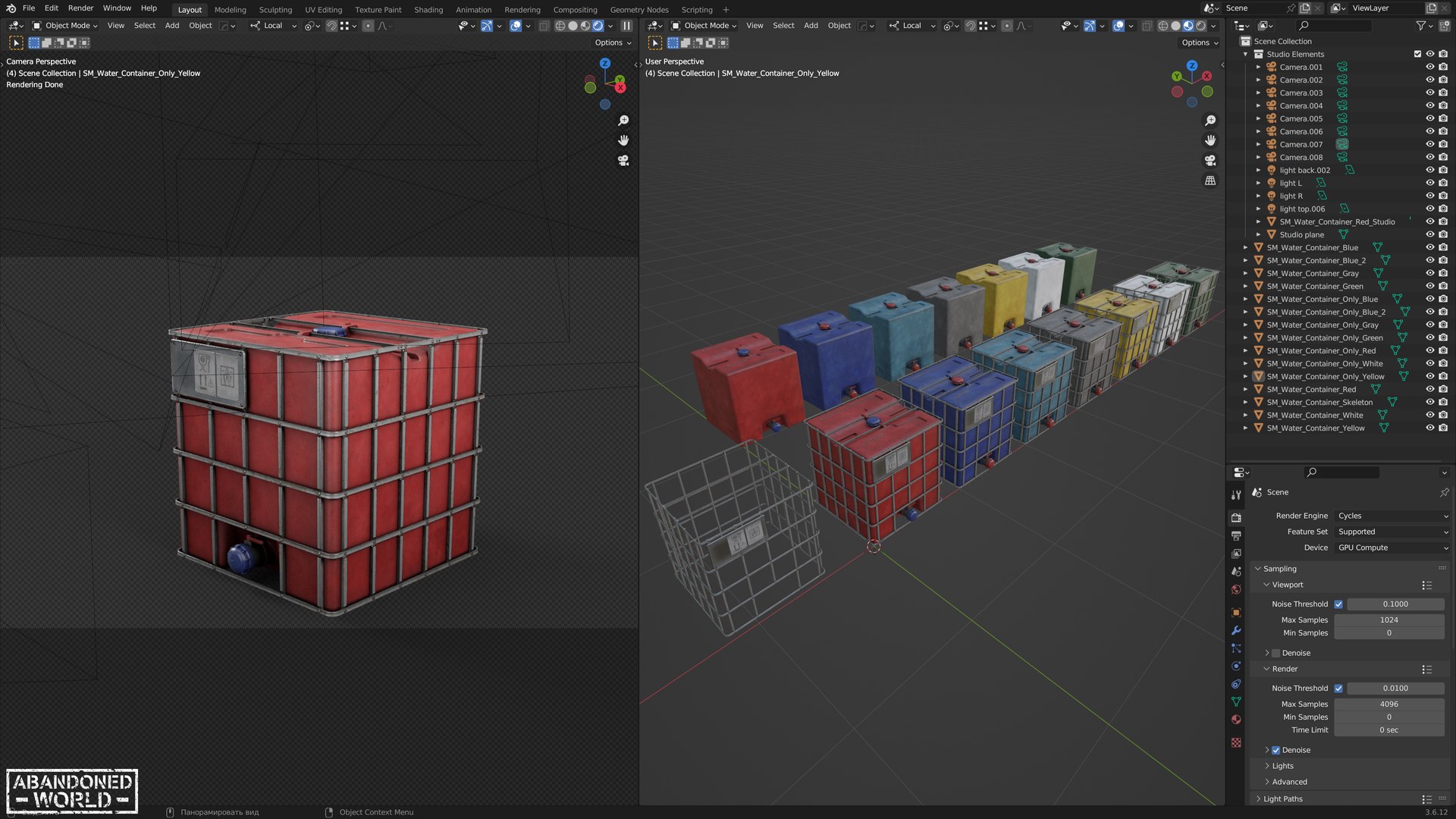The width and height of the screenshot is (1456, 819).
Task: Adjust the Render Max Samples 4096 field
Action: (x=1389, y=704)
